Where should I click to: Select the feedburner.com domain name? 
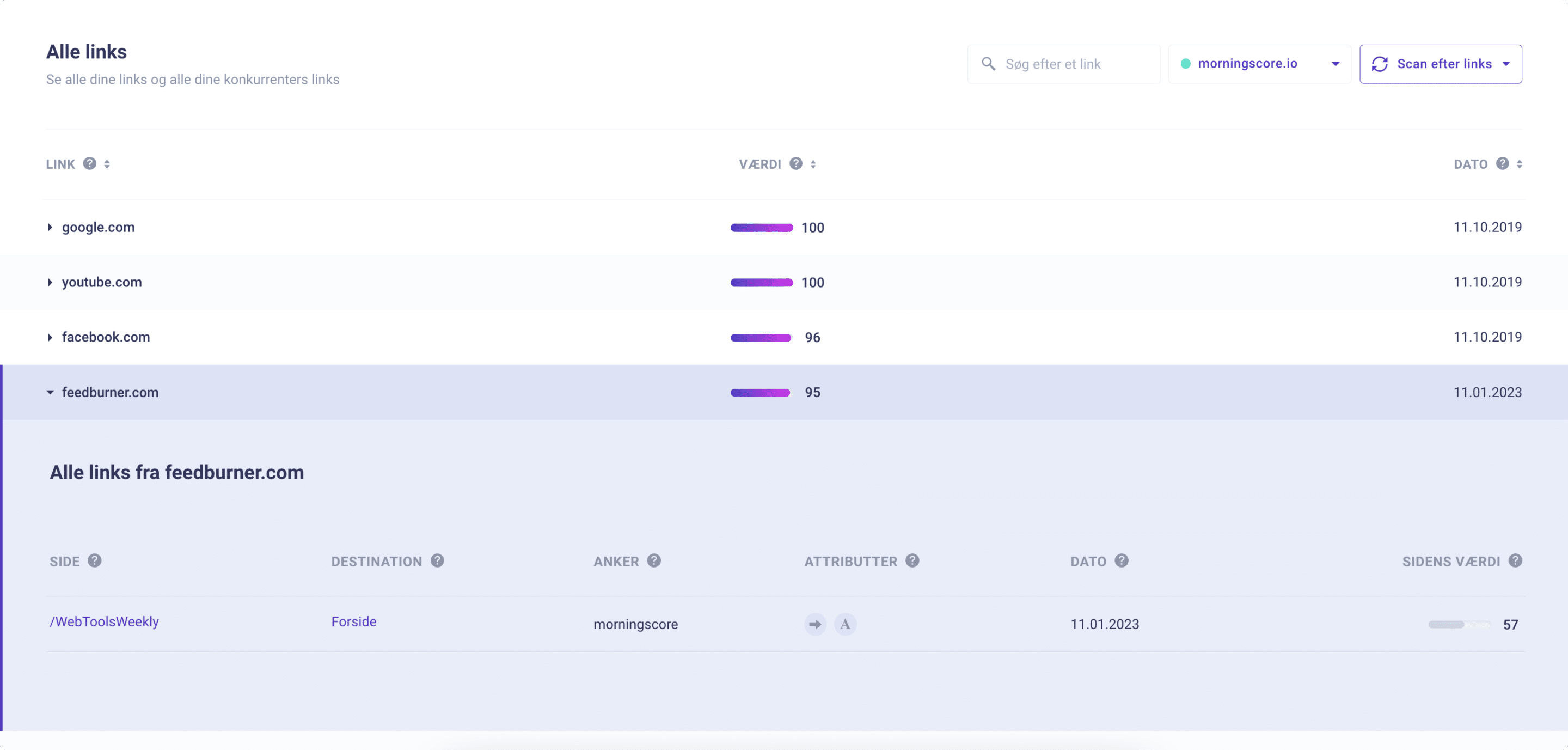pyautogui.click(x=110, y=393)
